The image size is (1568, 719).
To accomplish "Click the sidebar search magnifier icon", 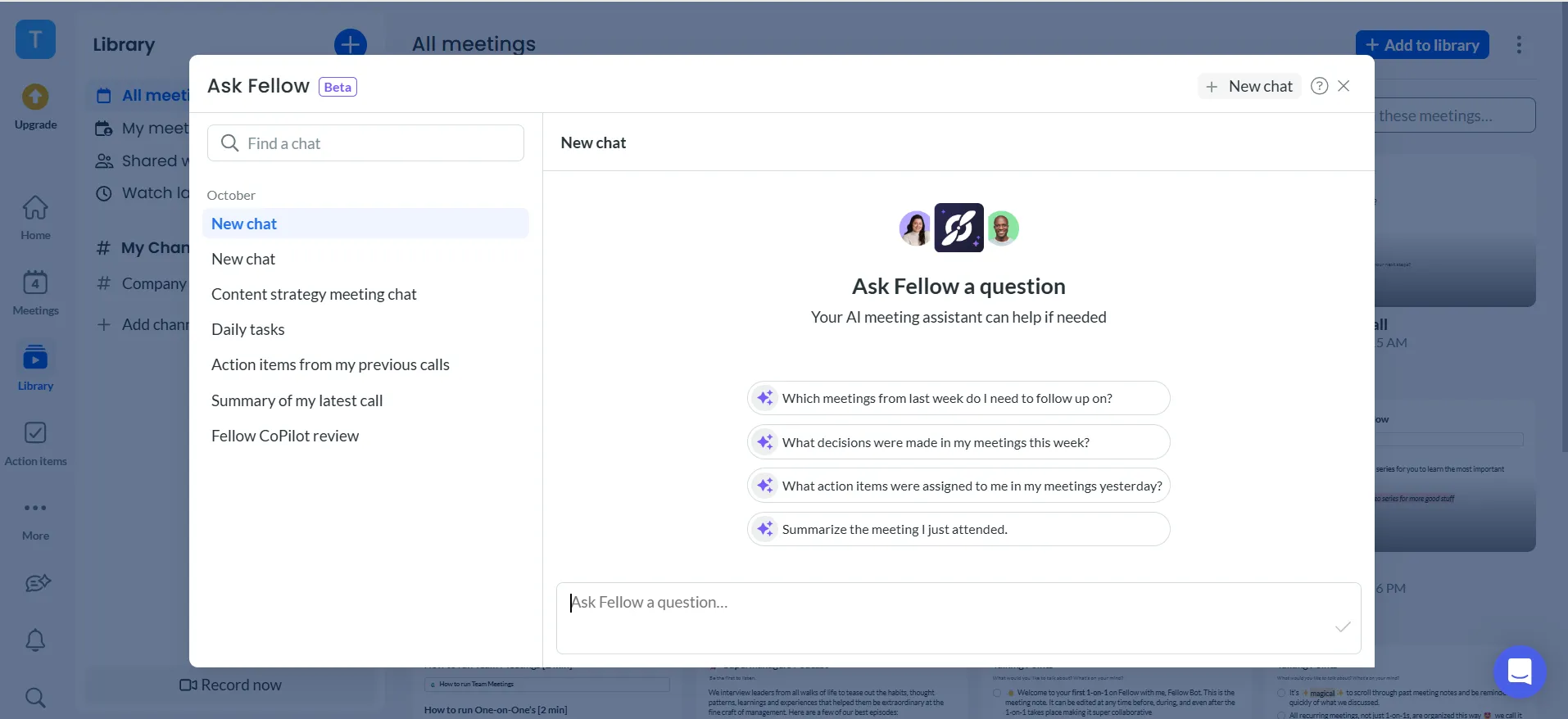I will 35,697.
